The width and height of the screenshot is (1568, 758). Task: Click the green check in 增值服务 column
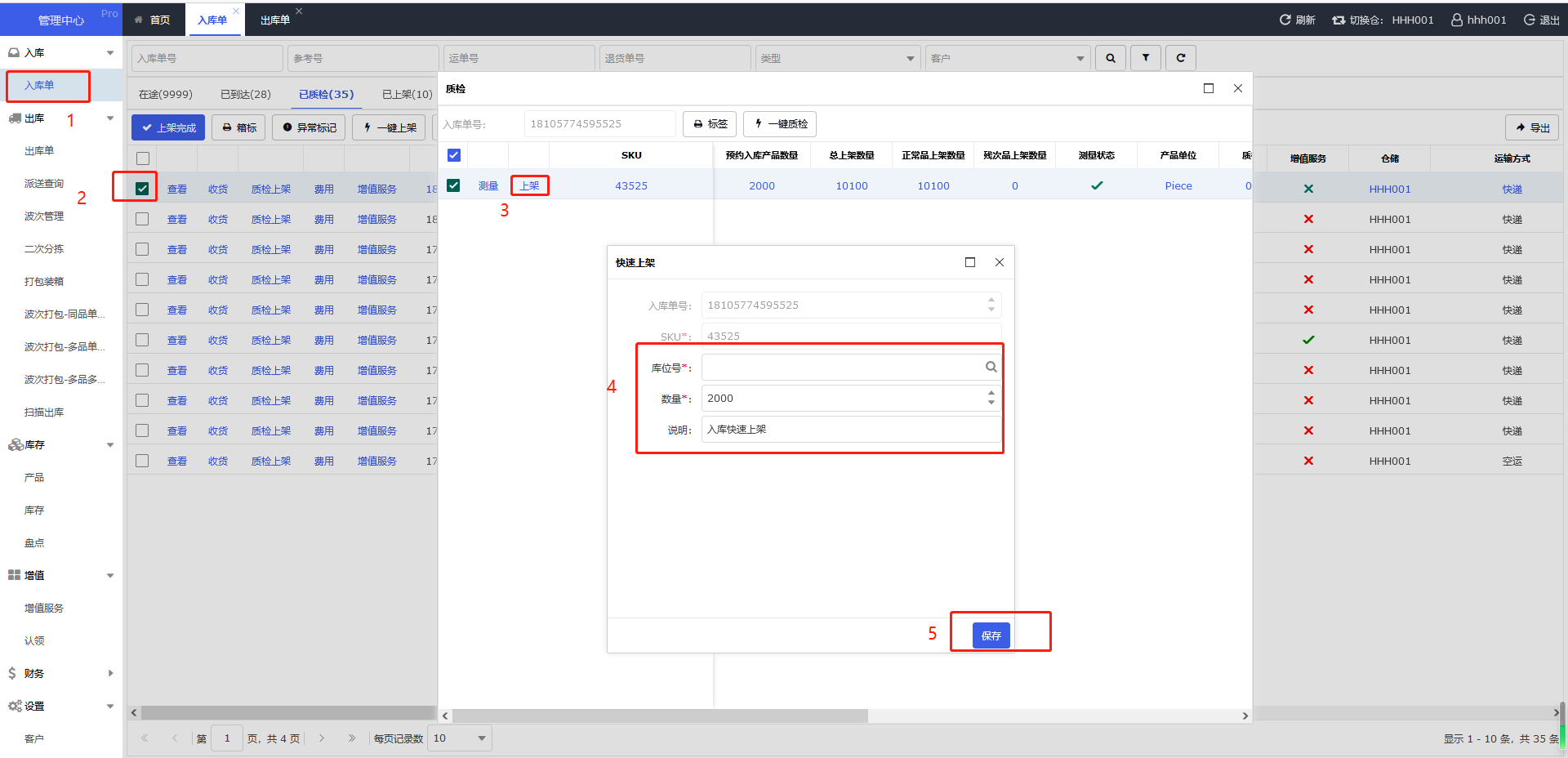pyautogui.click(x=1308, y=340)
